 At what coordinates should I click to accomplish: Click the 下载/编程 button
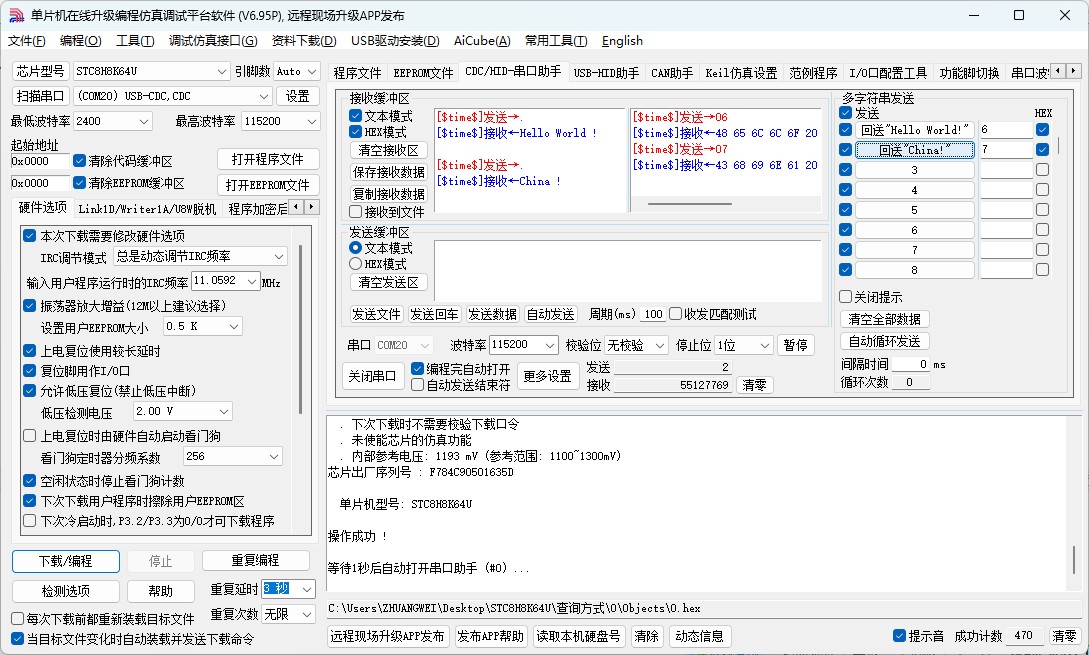click(x=66, y=561)
